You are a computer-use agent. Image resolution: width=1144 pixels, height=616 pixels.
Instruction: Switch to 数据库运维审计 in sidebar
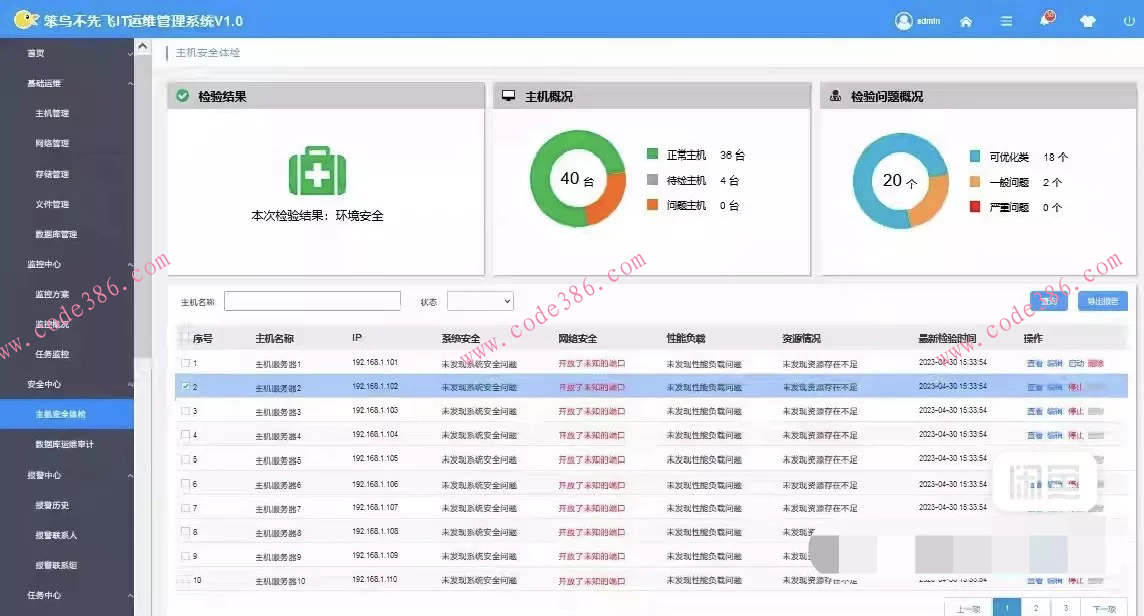point(67,443)
